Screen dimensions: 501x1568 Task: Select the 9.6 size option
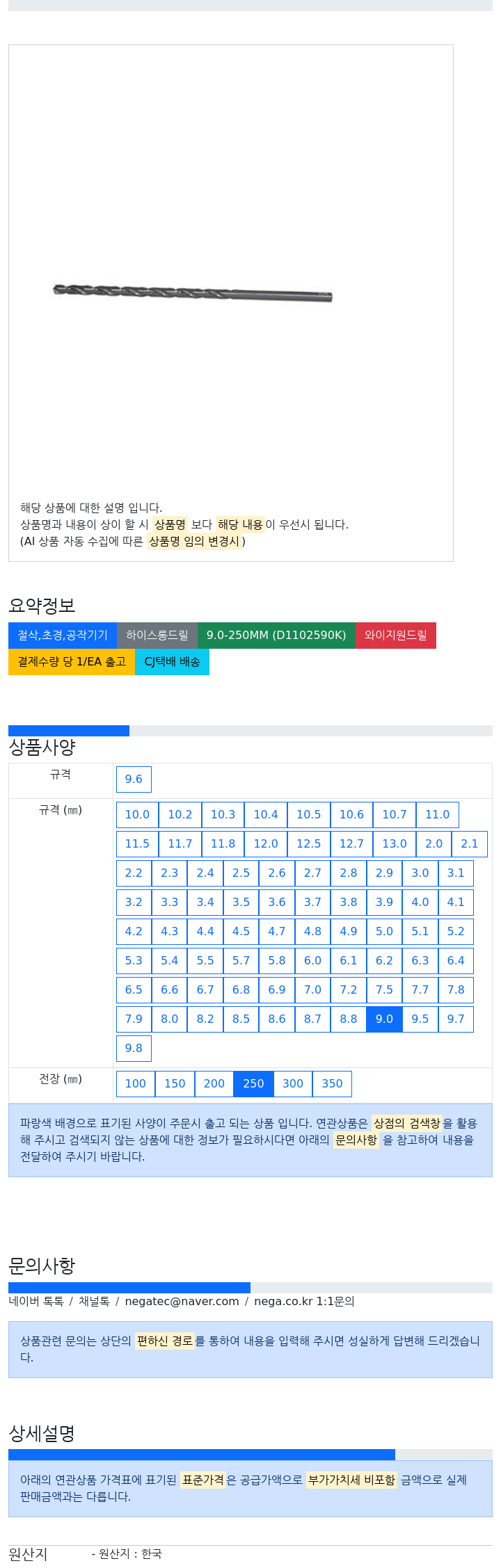pyautogui.click(x=134, y=779)
